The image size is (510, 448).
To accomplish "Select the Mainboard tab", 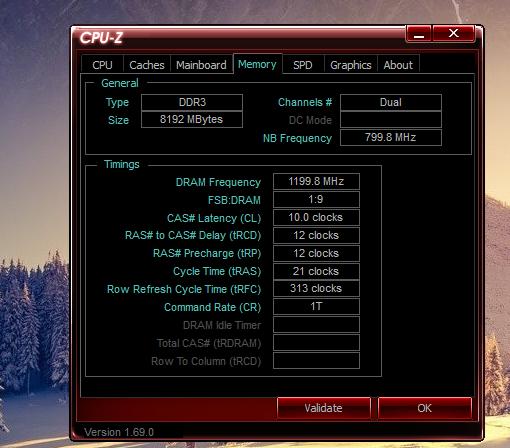I will [201, 65].
